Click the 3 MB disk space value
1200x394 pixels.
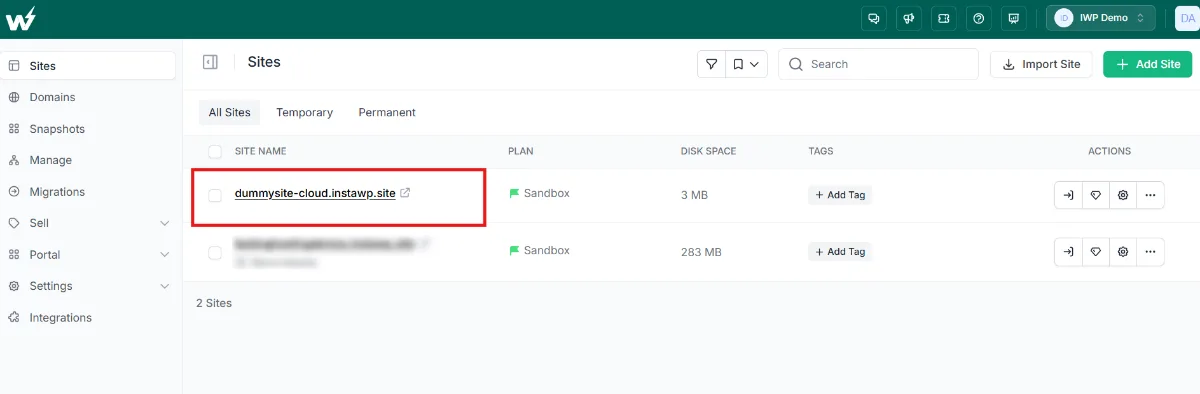pos(694,195)
